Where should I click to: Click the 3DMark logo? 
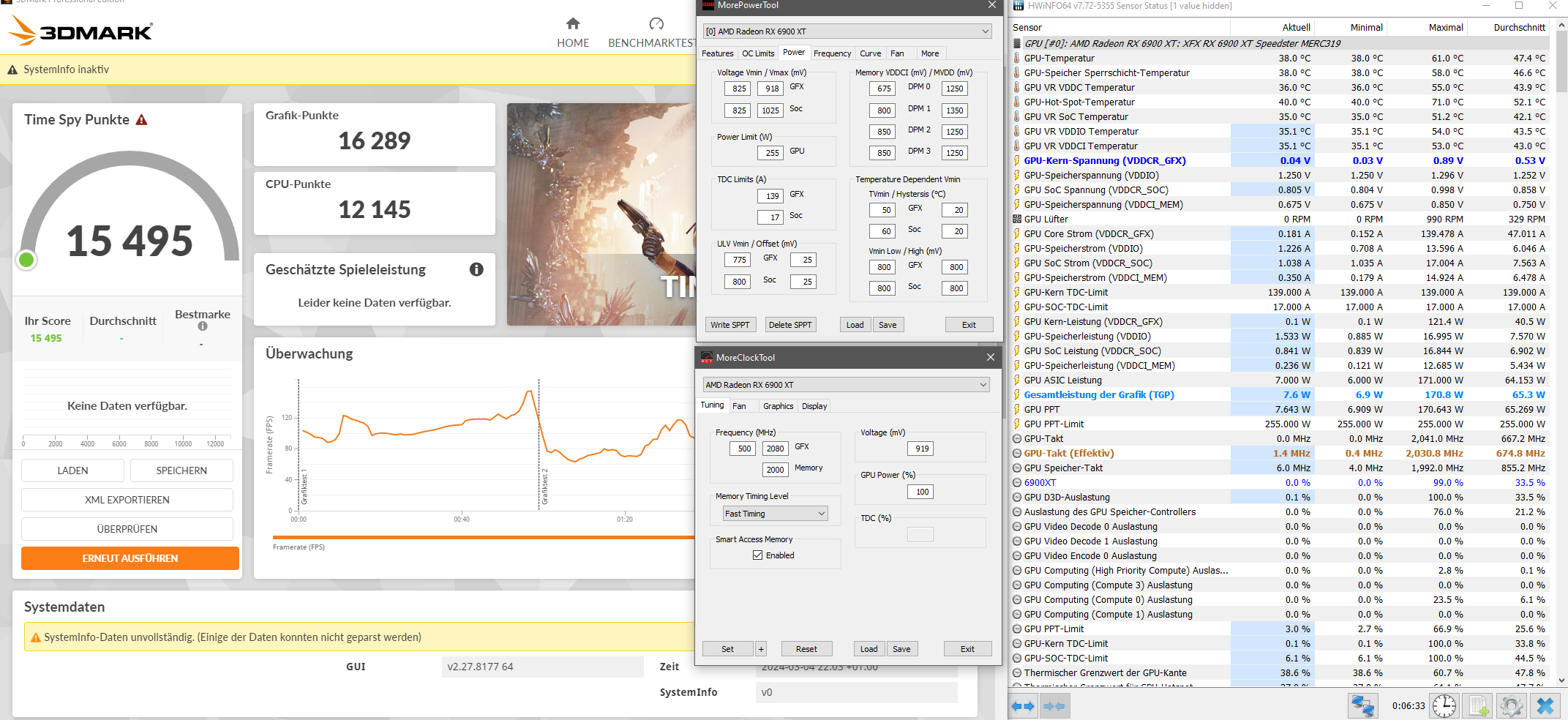[x=80, y=31]
